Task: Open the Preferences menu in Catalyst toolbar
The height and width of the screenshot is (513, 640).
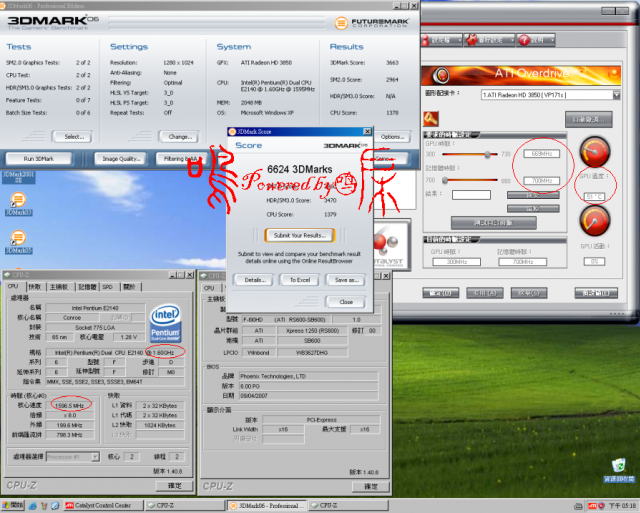Action: pyautogui.click(x=490, y=40)
